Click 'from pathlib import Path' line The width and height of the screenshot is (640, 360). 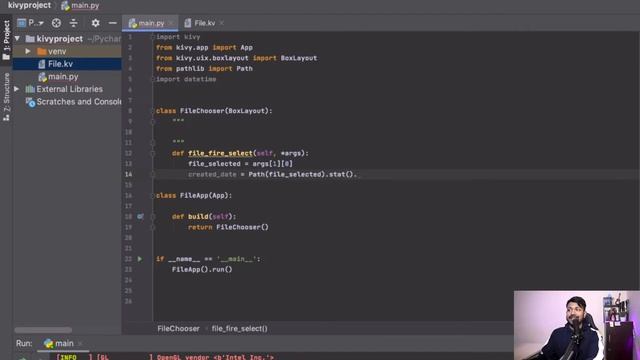pos(204,69)
